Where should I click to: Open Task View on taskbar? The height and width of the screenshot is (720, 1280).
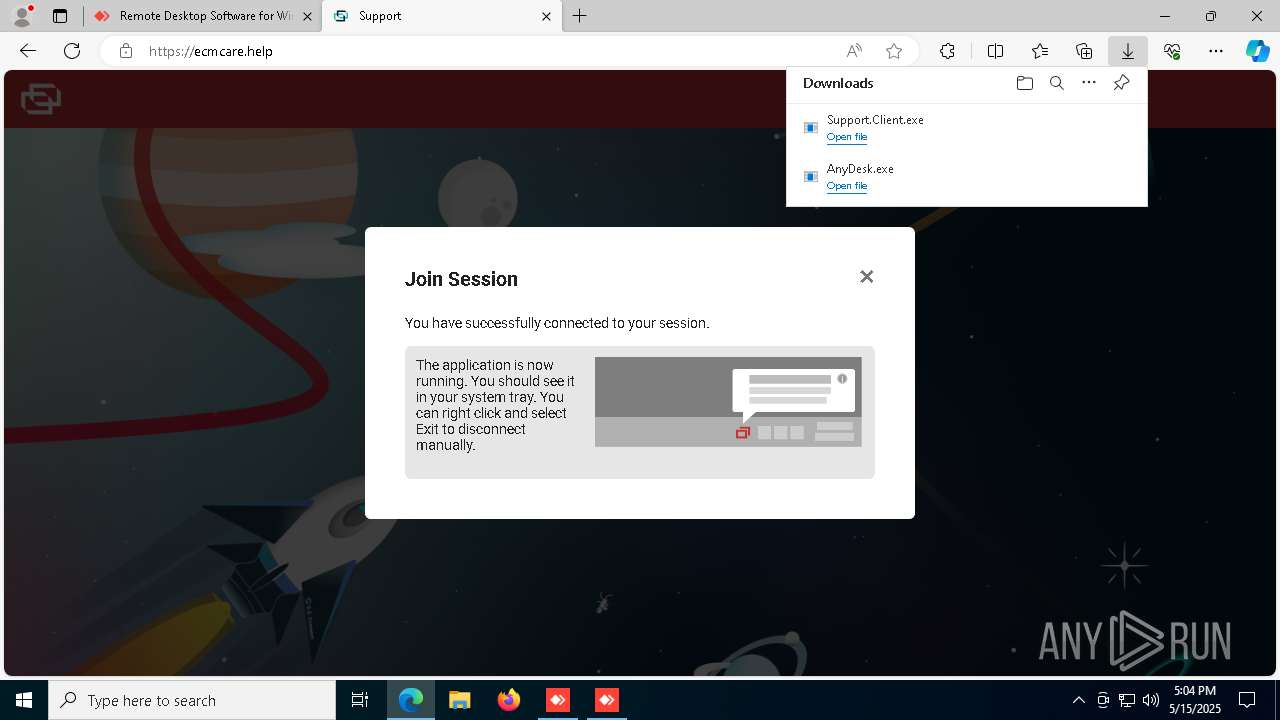(x=360, y=700)
